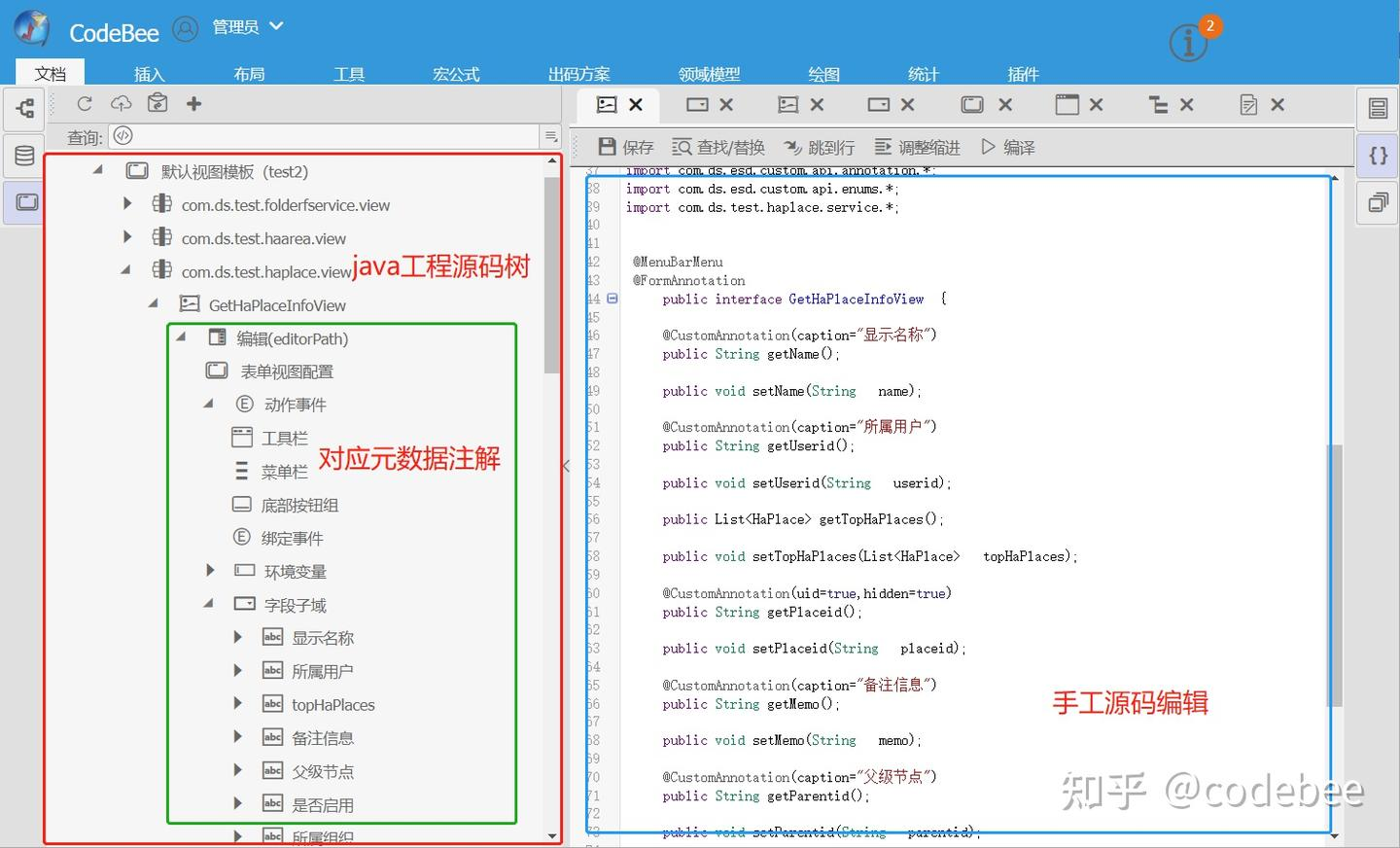The height and width of the screenshot is (848, 1400).
Task: Click the 编译 compile button
Action: tap(1009, 147)
